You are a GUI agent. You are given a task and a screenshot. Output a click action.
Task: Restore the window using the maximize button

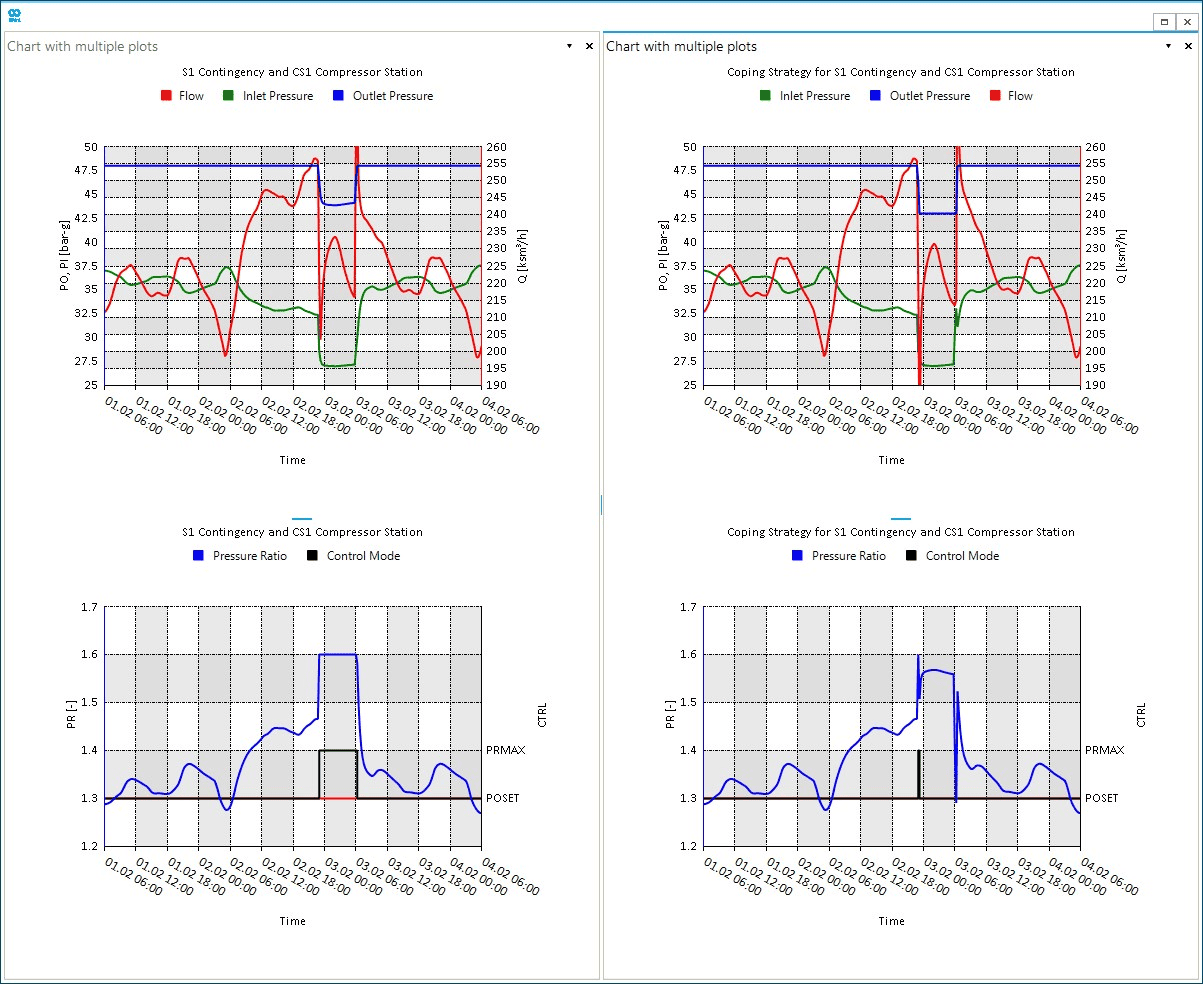click(x=1165, y=21)
